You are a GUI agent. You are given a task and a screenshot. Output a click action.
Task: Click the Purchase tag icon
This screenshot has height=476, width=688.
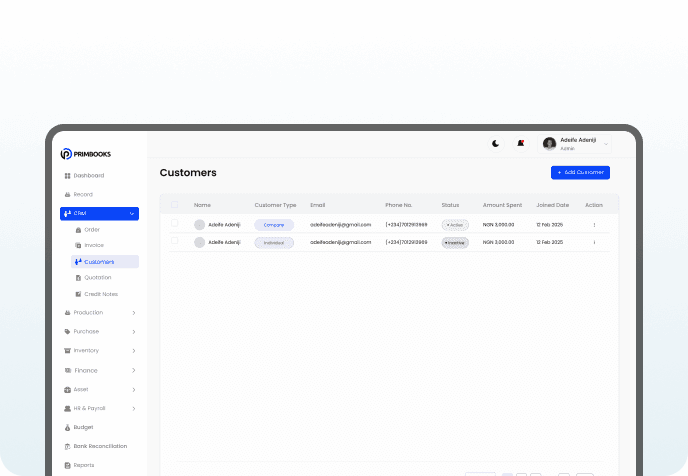[68, 332]
